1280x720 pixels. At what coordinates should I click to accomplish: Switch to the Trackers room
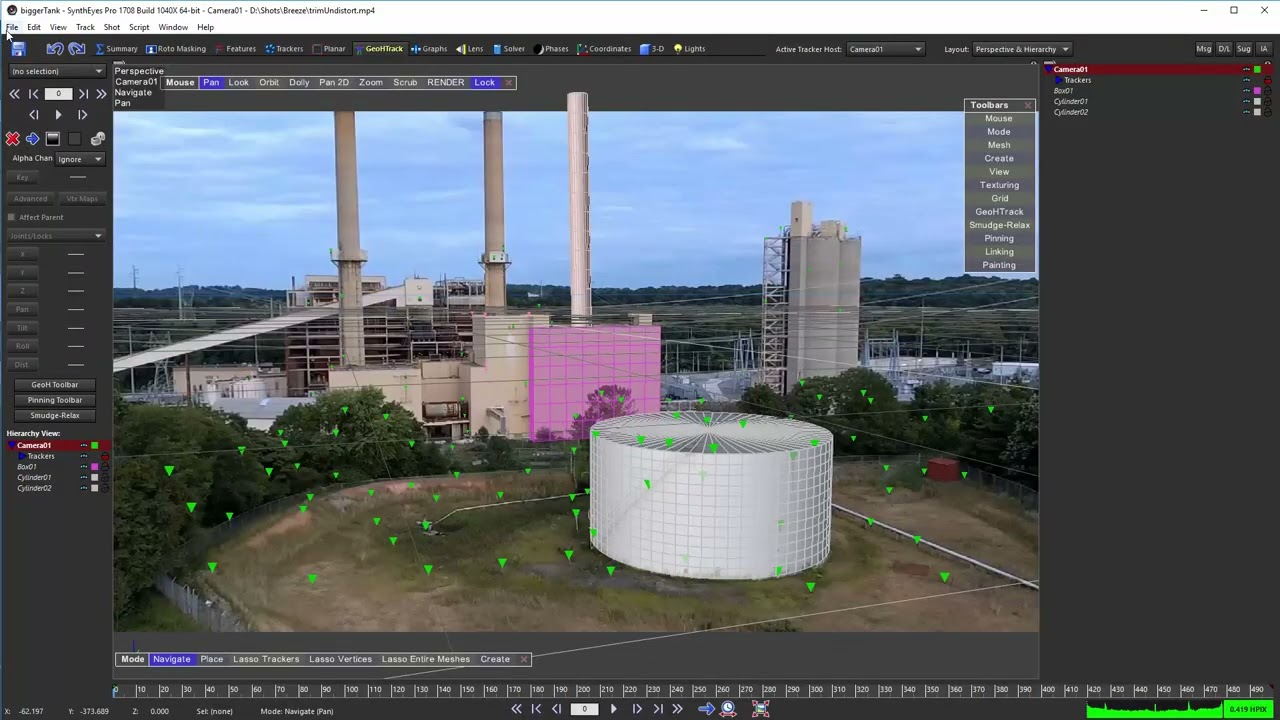[284, 49]
